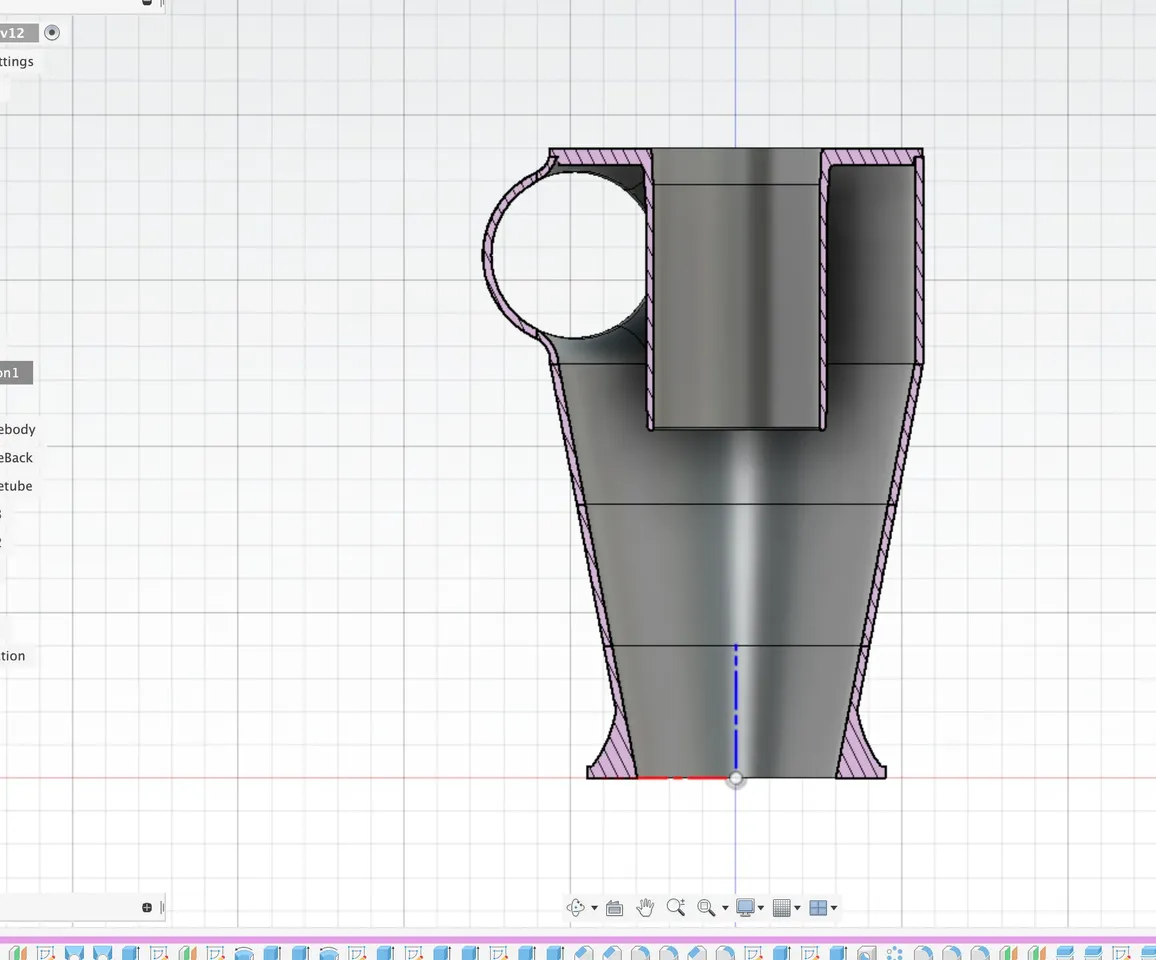Click the Zoom Window (fit) icon
The image size is (1156, 960).
[706, 908]
